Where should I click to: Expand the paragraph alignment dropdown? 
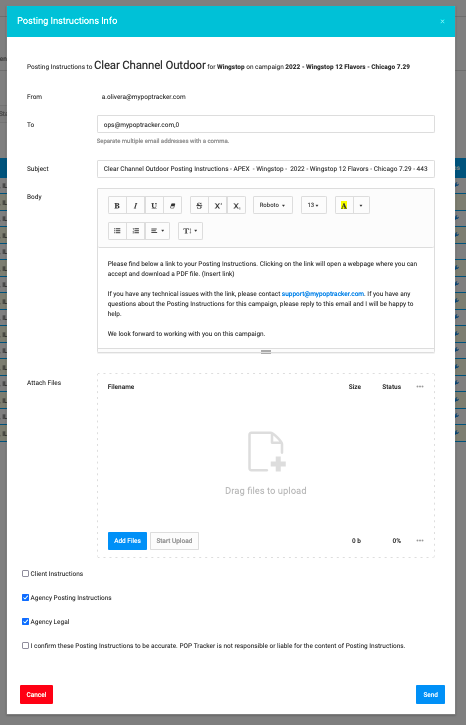pos(157,231)
